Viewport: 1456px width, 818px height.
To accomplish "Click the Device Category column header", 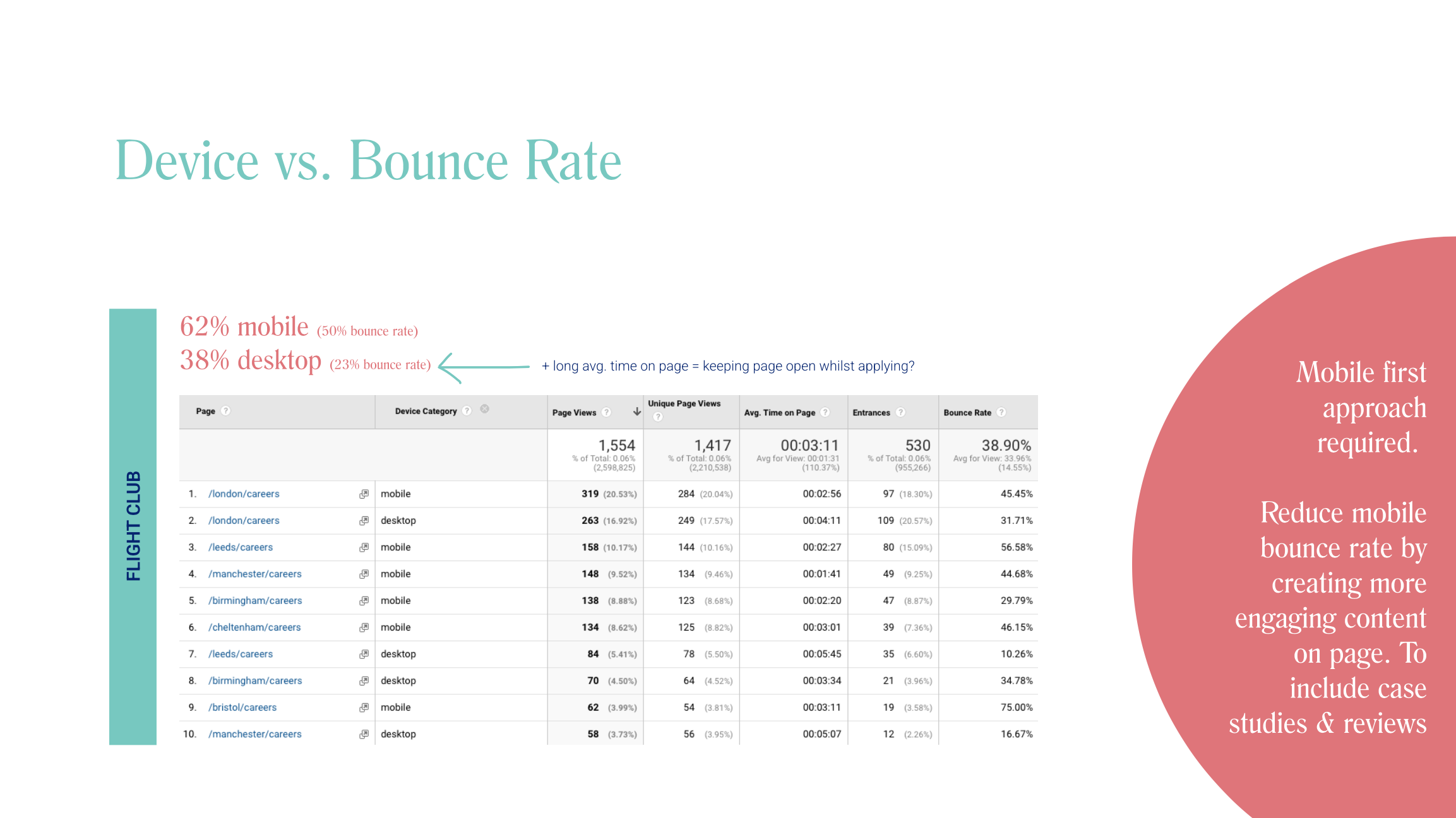I will tap(426, 411).
